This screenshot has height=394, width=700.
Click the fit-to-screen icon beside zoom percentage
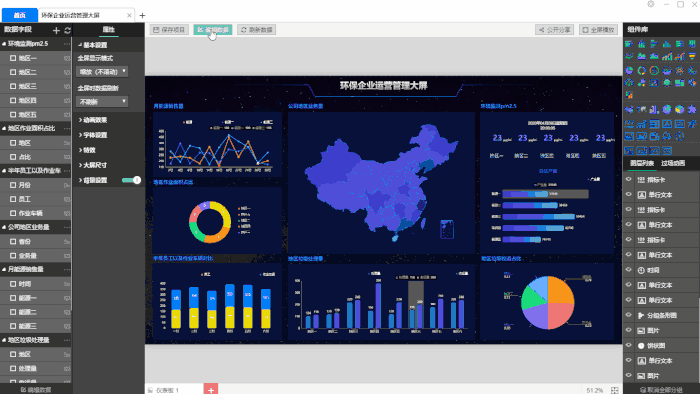tap(615, 390)
